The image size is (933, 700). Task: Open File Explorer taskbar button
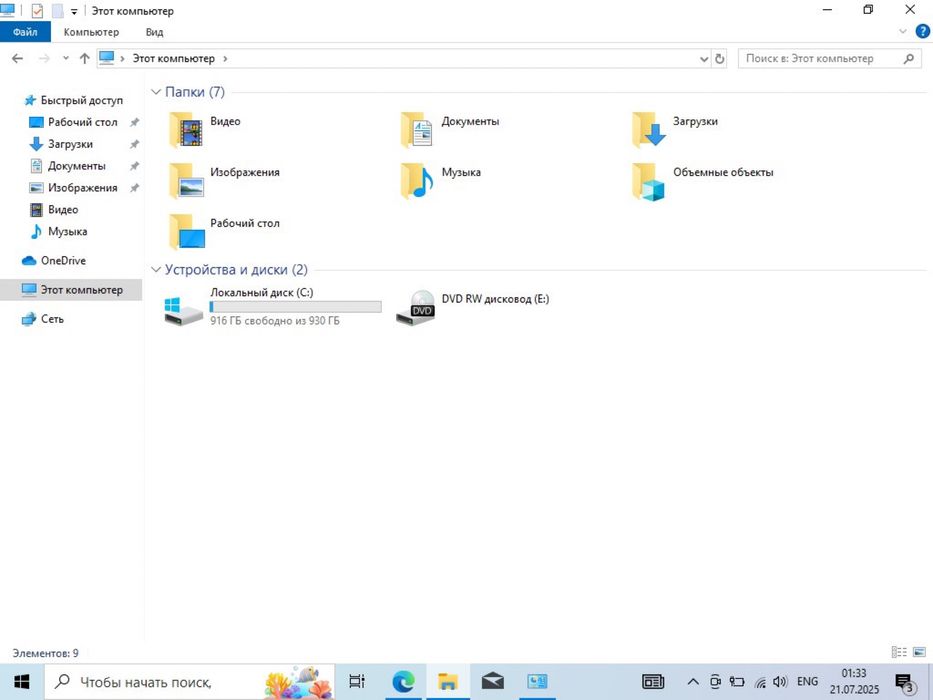pyautogui.click(x=447, y=682)
